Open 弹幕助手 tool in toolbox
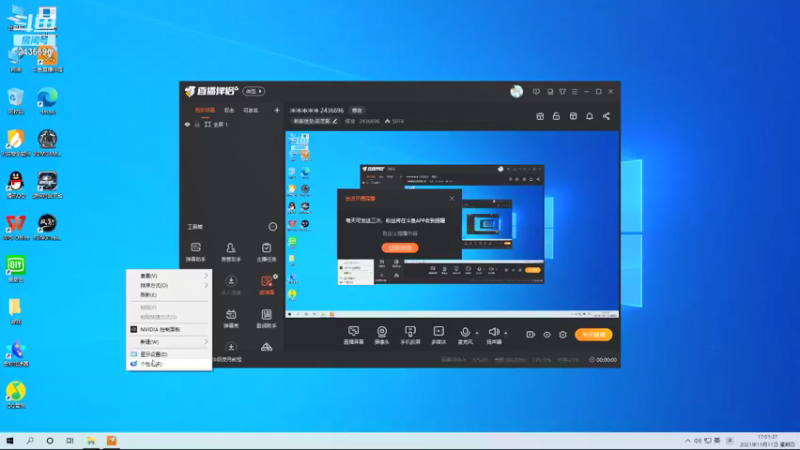The width and height of the screenshot is (800, 450). point(195,252)
